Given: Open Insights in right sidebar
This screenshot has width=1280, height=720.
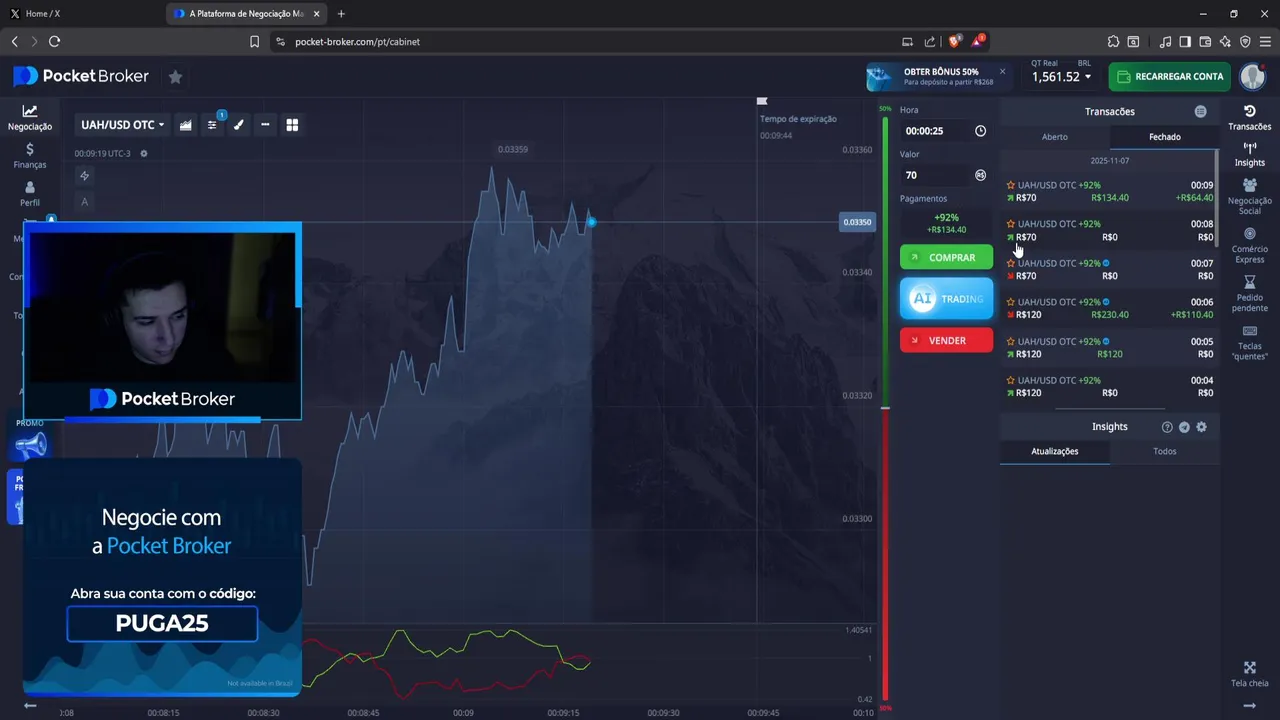Looking at the screenshot, I should 1250,154.
